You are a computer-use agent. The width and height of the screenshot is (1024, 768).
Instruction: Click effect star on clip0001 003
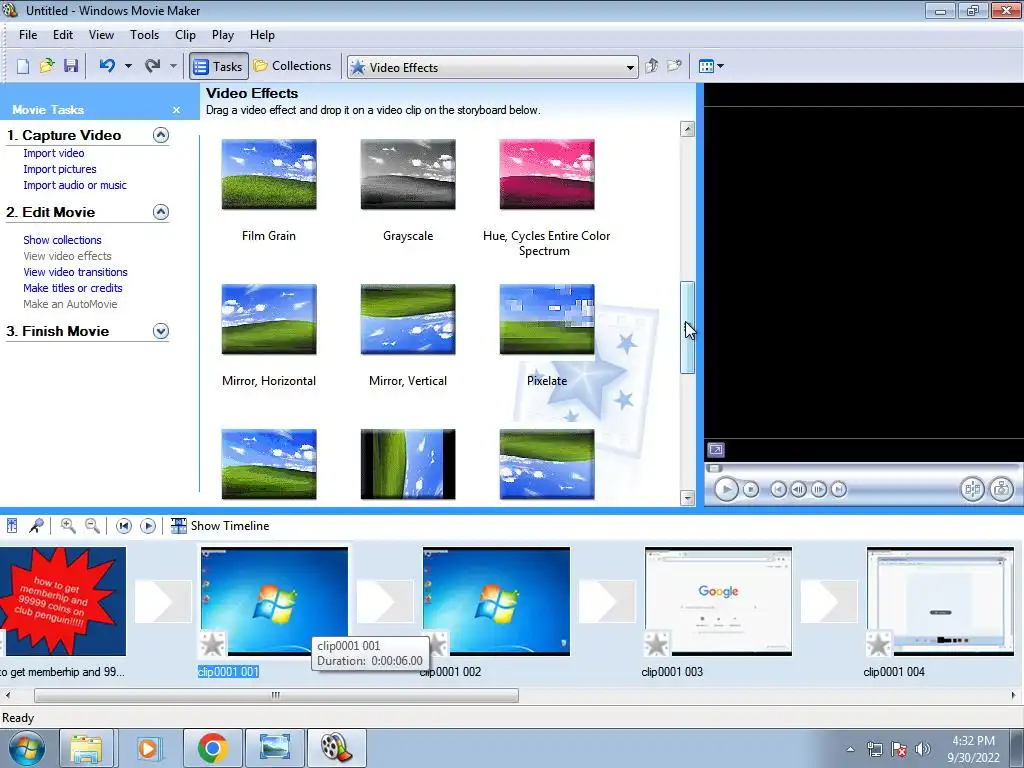click(x=656, y=645)
